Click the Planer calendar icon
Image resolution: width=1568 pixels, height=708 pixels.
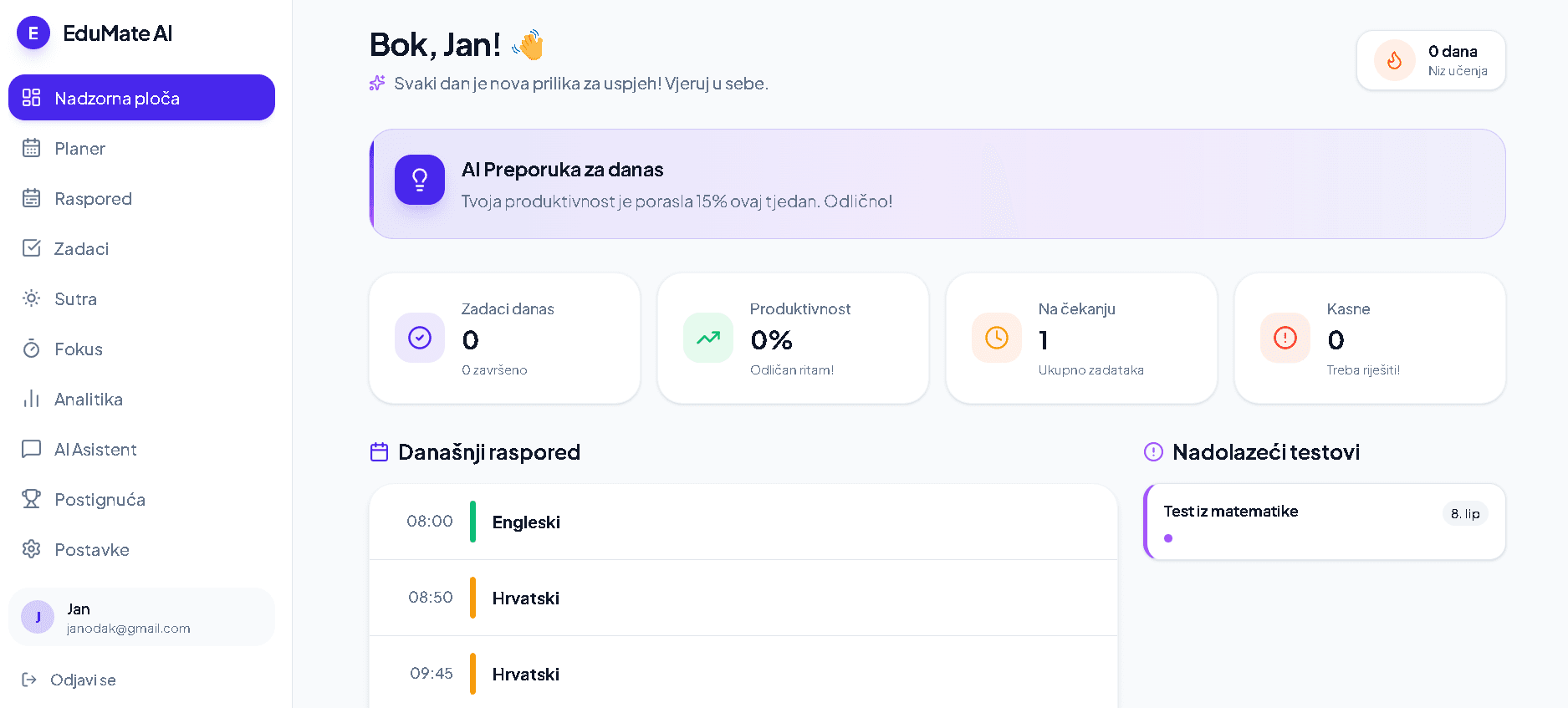point(31,148)
